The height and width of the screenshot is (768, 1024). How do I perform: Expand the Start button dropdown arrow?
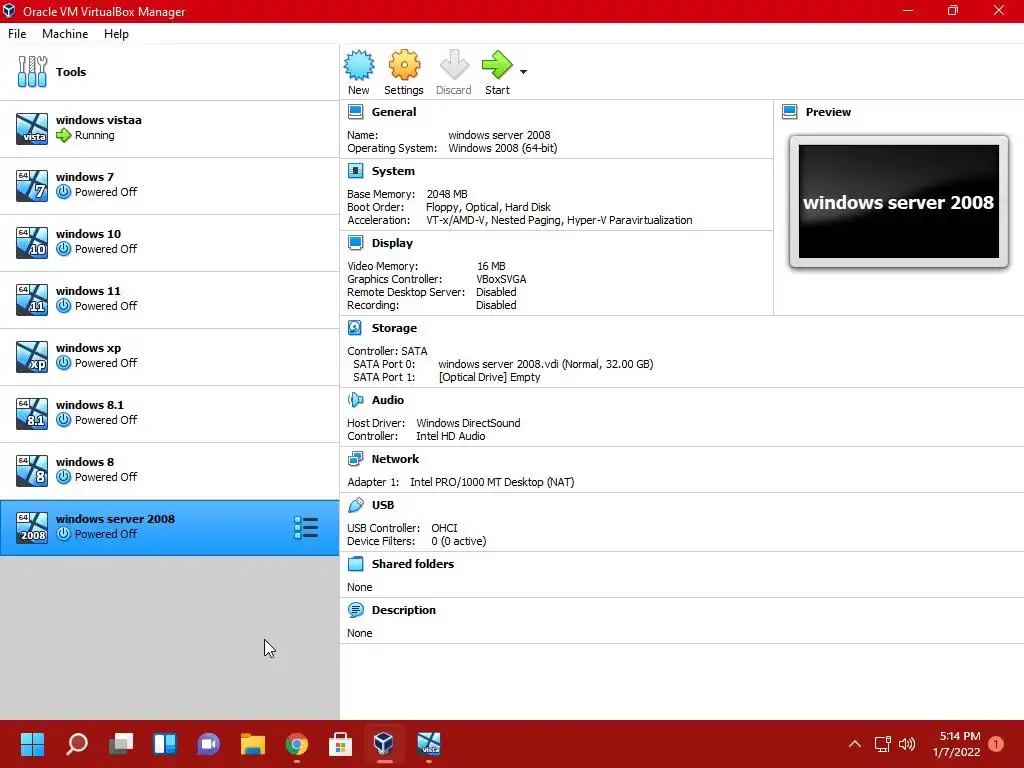click(523, 71)
